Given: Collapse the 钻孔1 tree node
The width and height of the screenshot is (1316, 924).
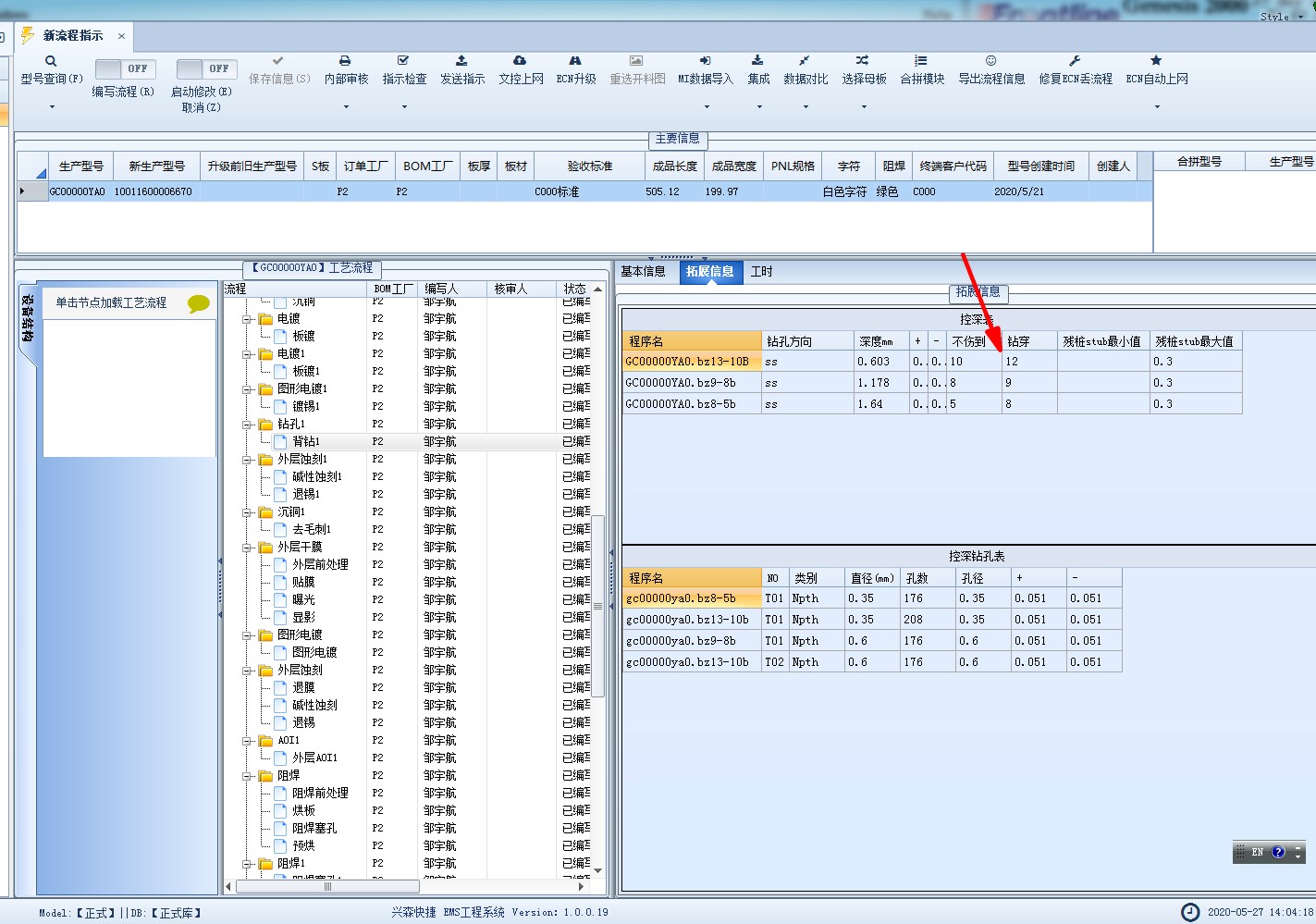Looking at the screenshot, I should 247,425.
